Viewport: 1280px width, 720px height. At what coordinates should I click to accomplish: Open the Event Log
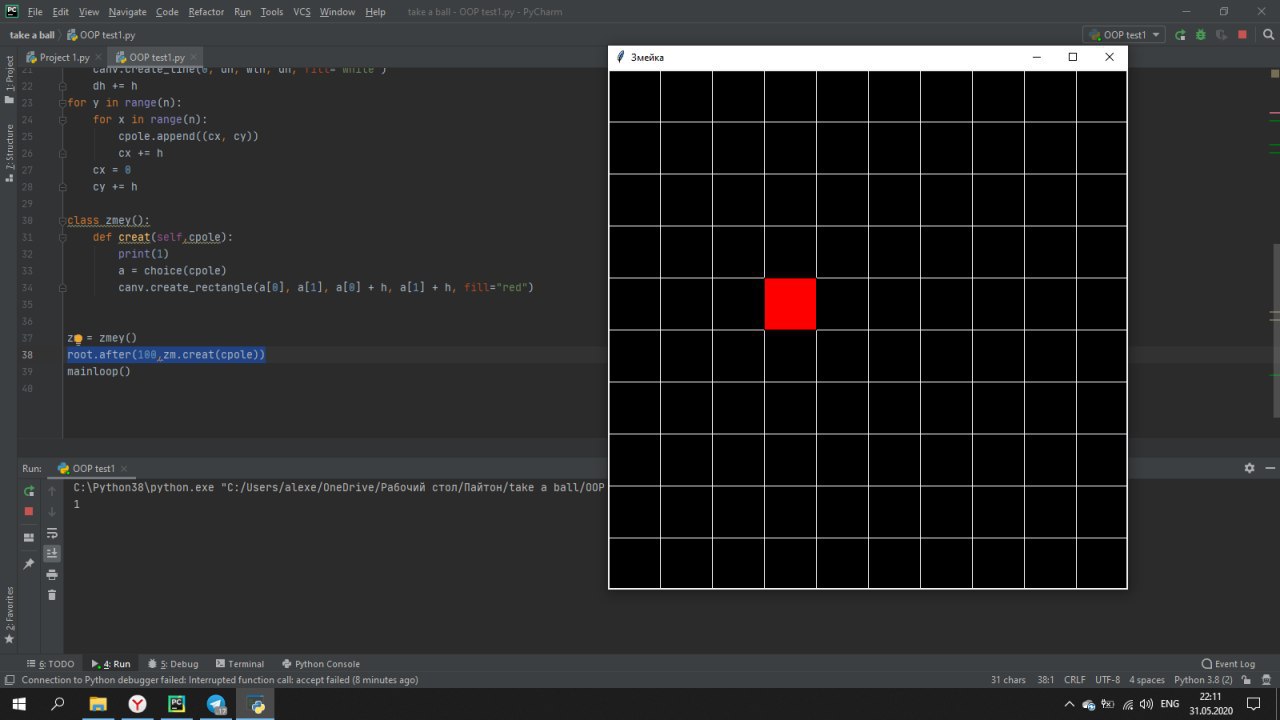pyautogui.click(x=1228, y=664)
